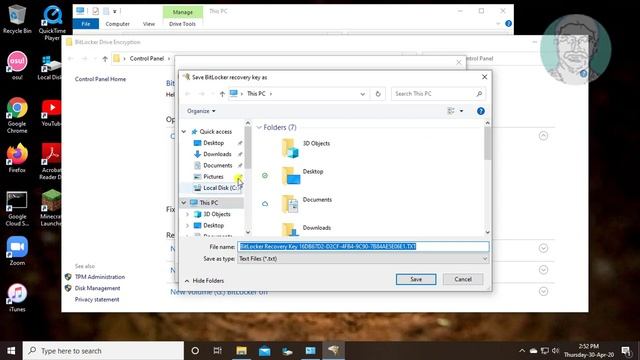Open iTunes desktop shortcut
640x360 pixels.
tap(17, 298)
